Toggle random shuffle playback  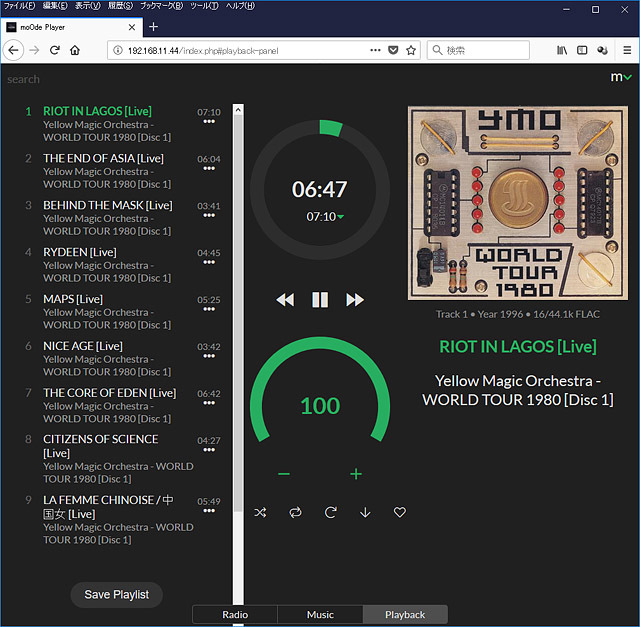pyautogui.click(x=260, y=512)
